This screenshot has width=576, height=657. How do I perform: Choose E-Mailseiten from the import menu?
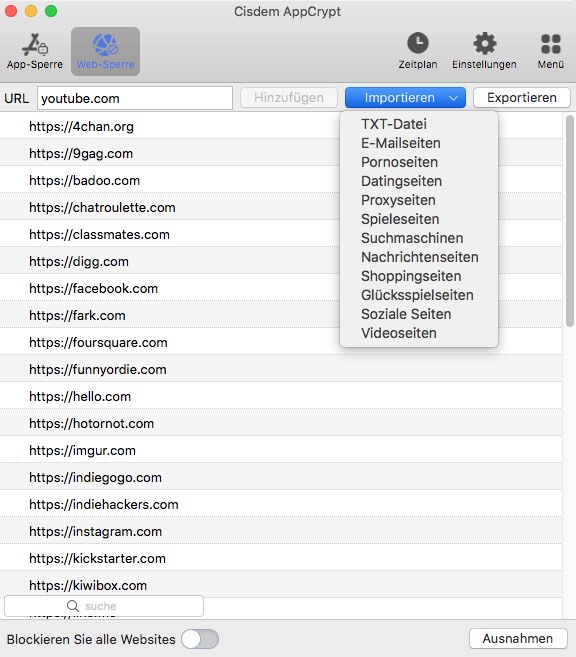click(x=419, y=143)
